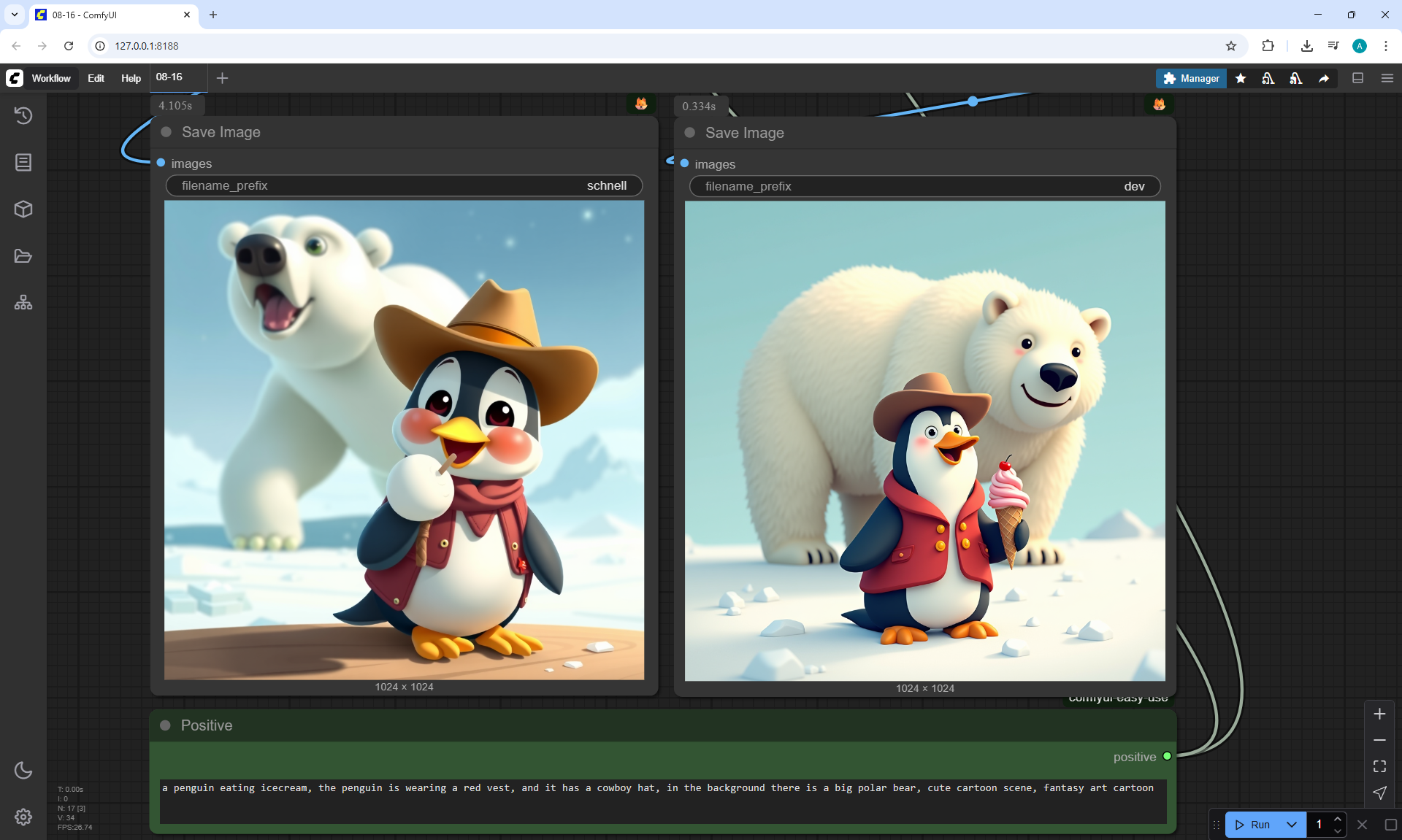Click the fit view icon on canvas
Viewport: 1402px width, 840px height.
tap(1379, 766)
